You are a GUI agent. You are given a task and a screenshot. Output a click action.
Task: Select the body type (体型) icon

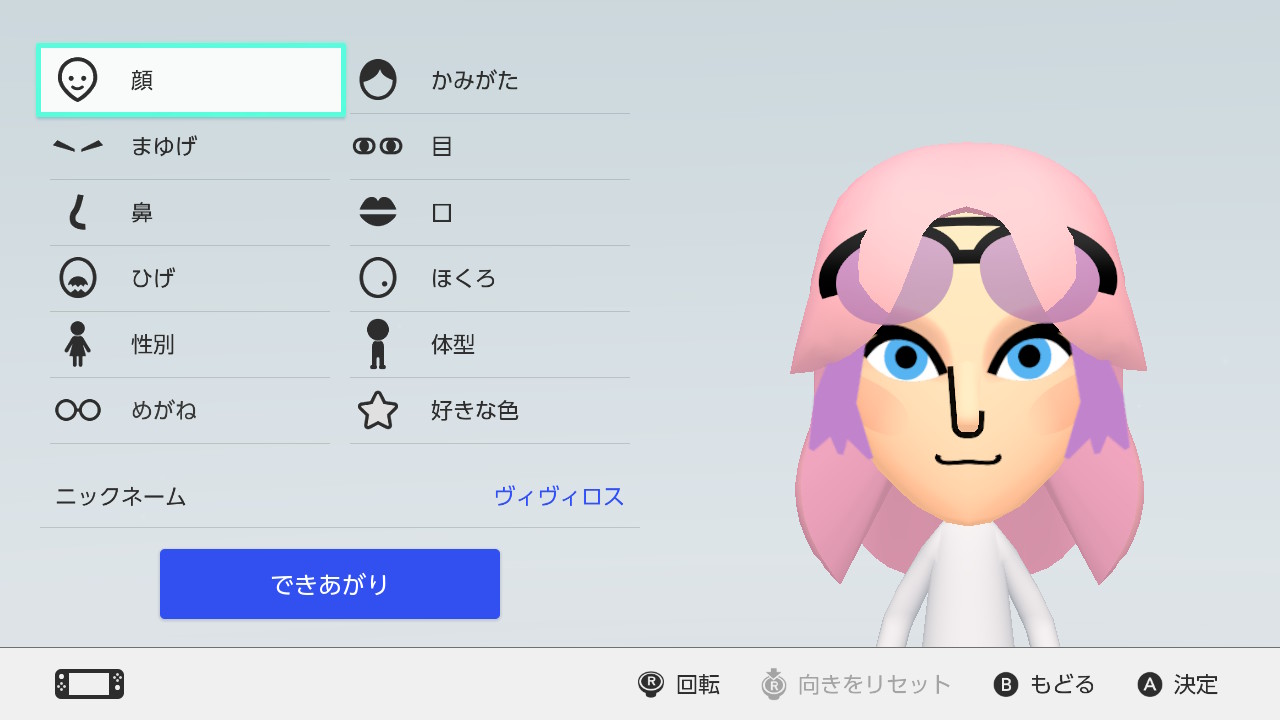378,344
